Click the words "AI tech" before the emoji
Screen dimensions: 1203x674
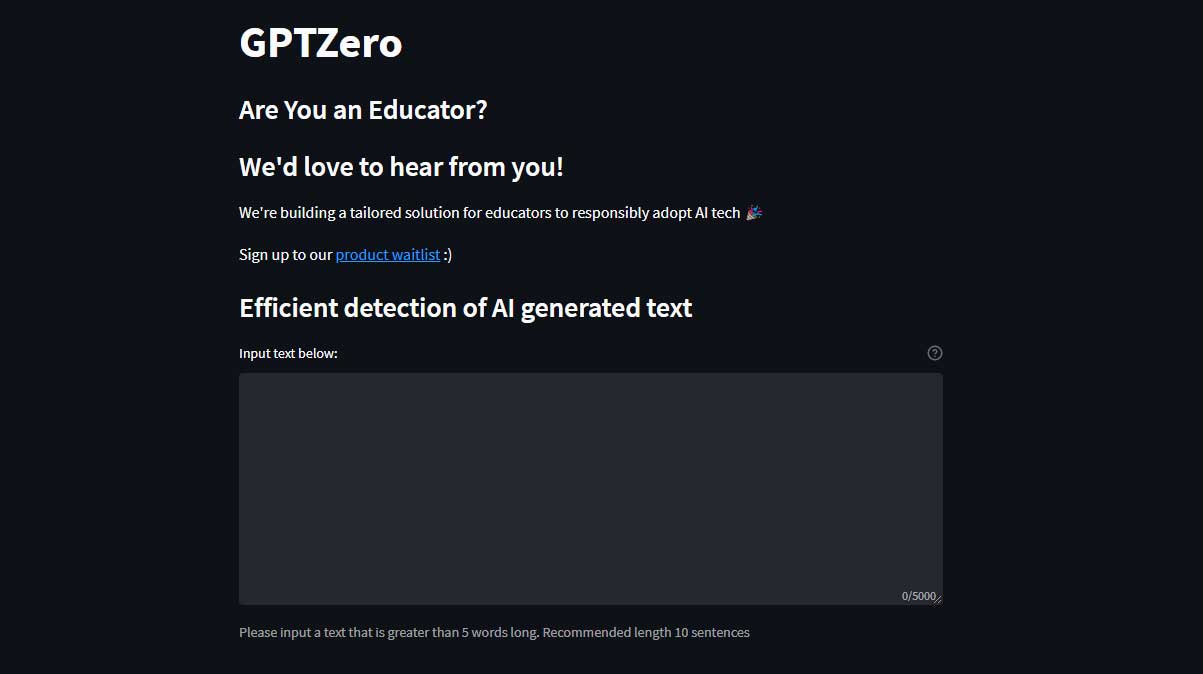point(717,213)
